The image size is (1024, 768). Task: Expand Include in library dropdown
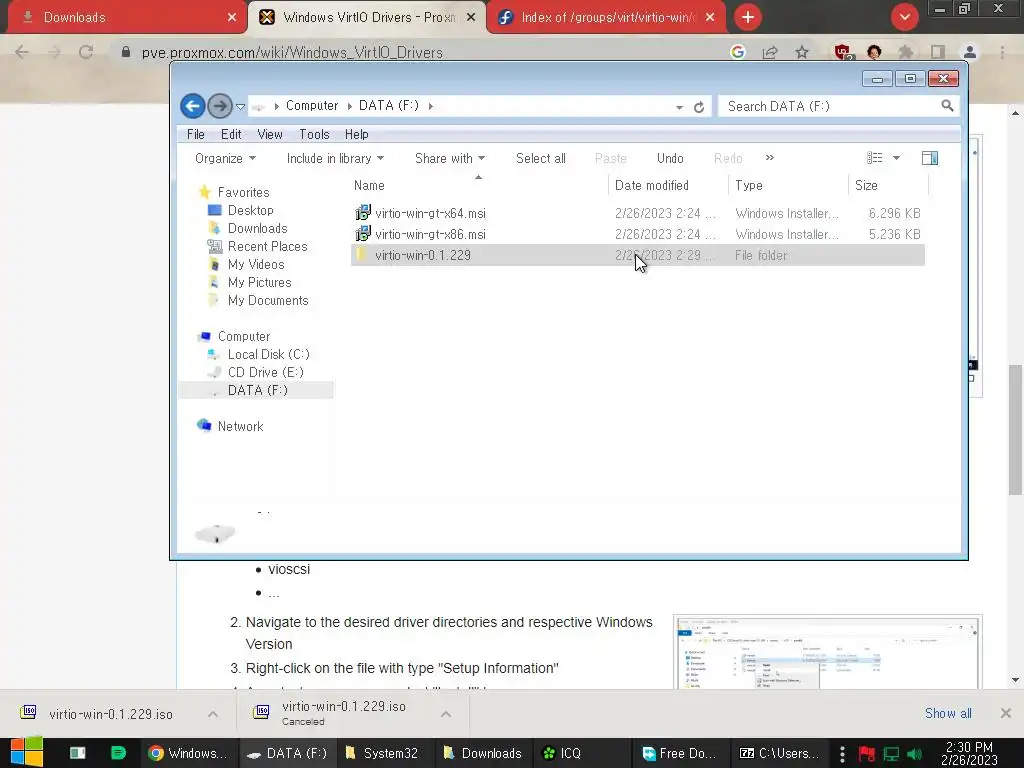click(x=335, y=159)
